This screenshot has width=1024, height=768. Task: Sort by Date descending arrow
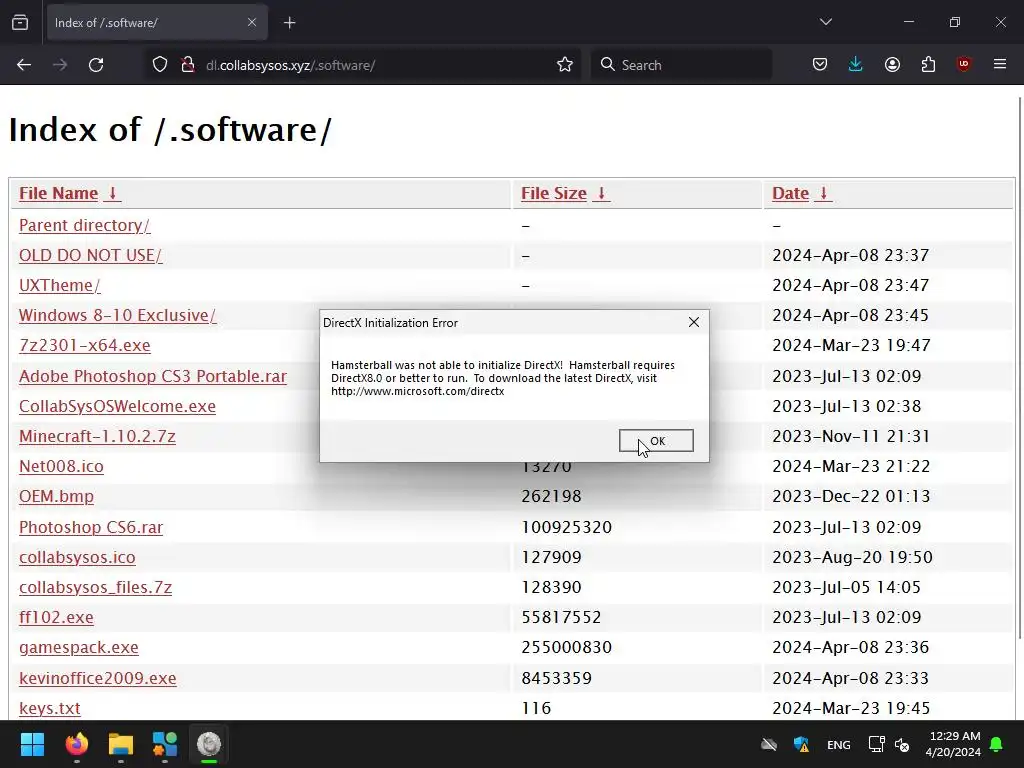[x=824, y=193]
